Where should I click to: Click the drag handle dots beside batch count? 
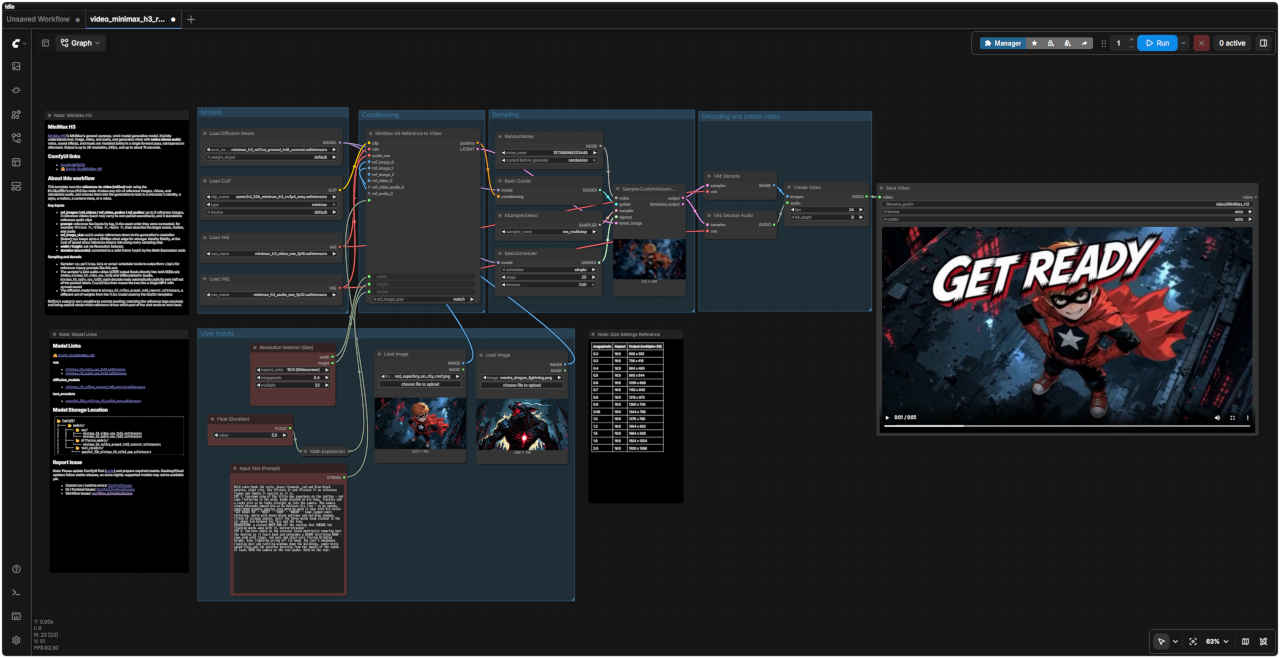point(1104,43)
